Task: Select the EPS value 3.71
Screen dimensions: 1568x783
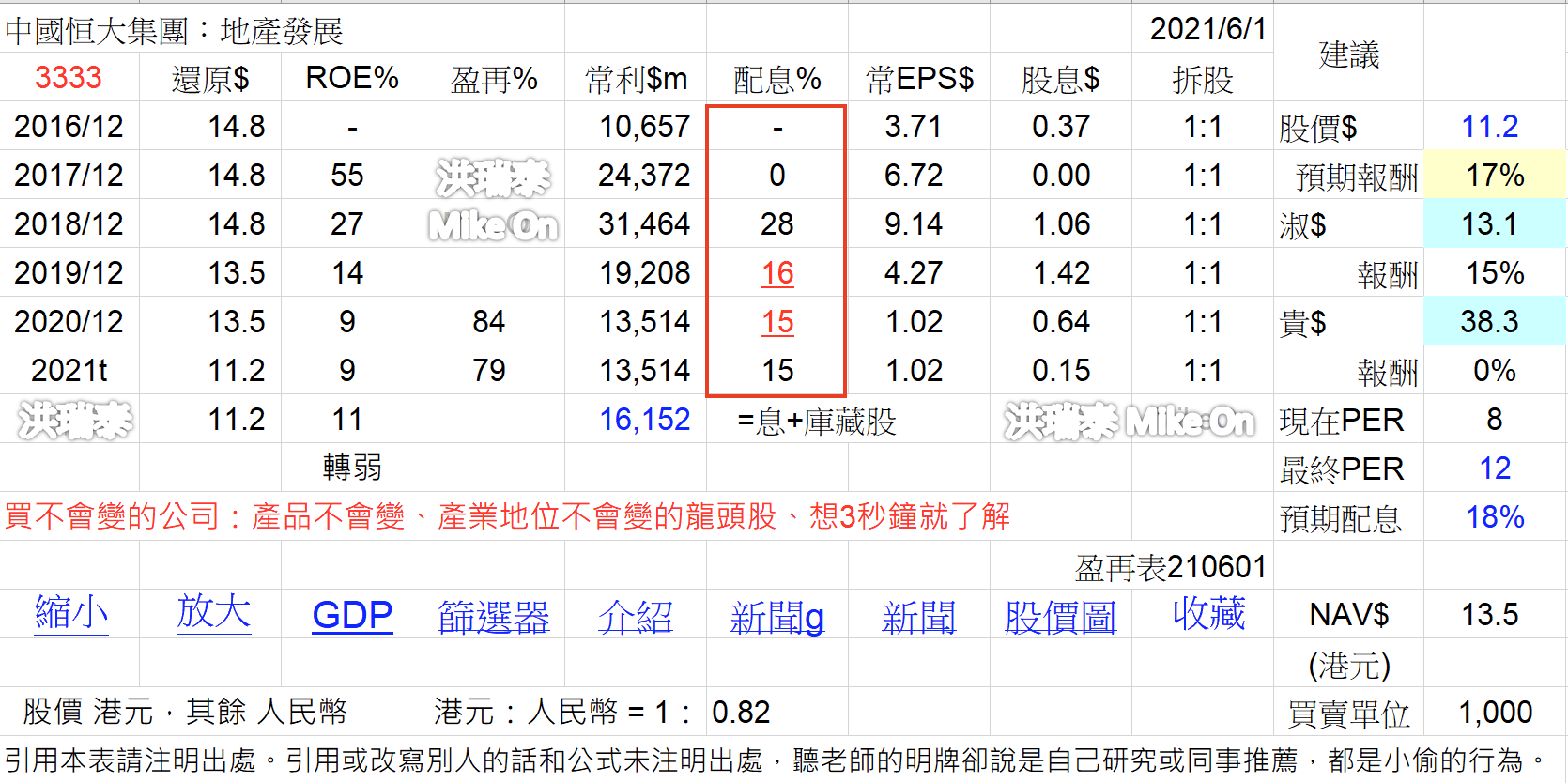Action: (914, 126)
